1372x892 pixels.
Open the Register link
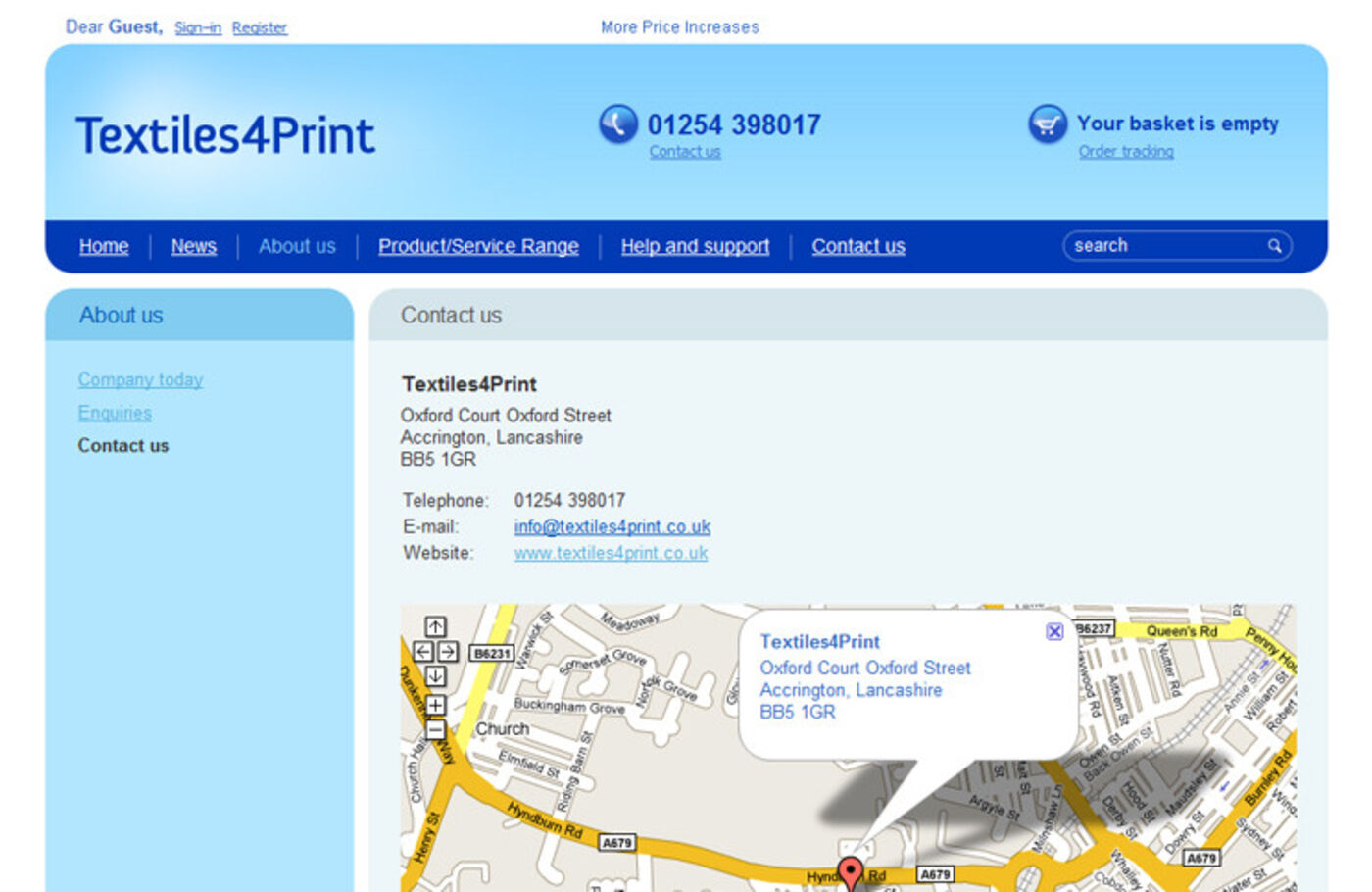pos(260,27)
